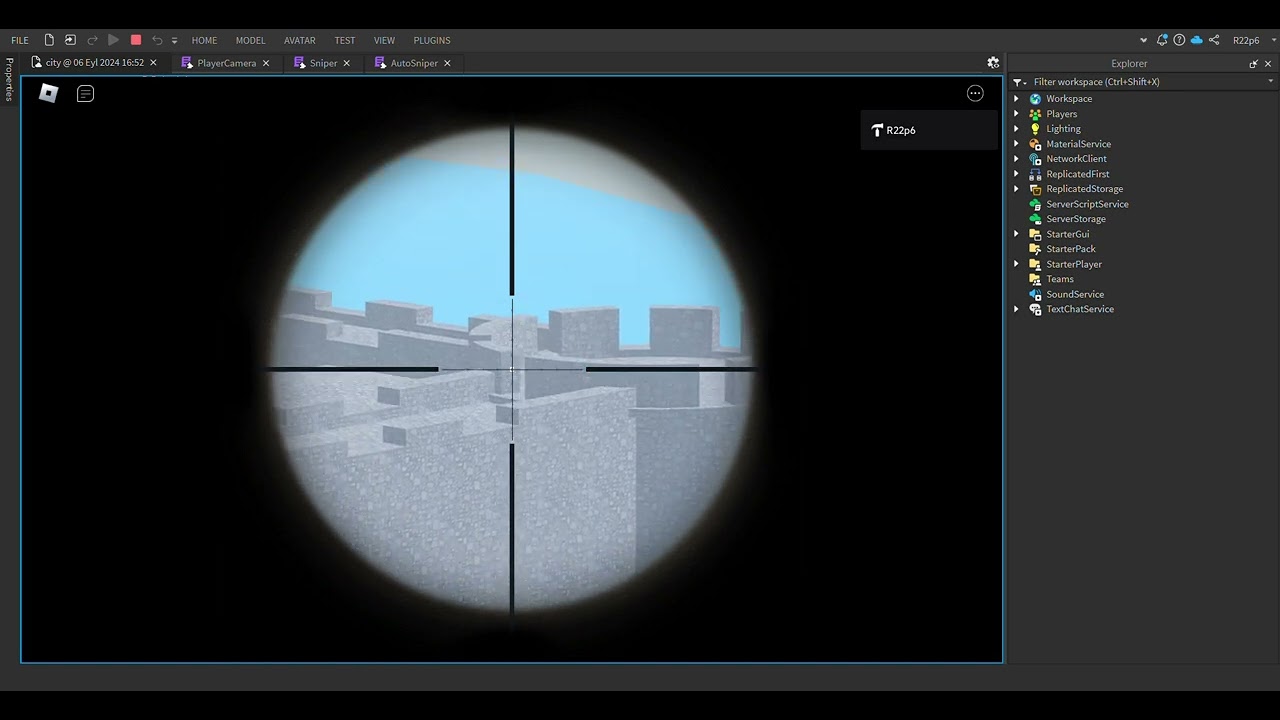Open the help question mark icon
Image resolution: width=1280 pixels, height=720 pixels.
1179,40
